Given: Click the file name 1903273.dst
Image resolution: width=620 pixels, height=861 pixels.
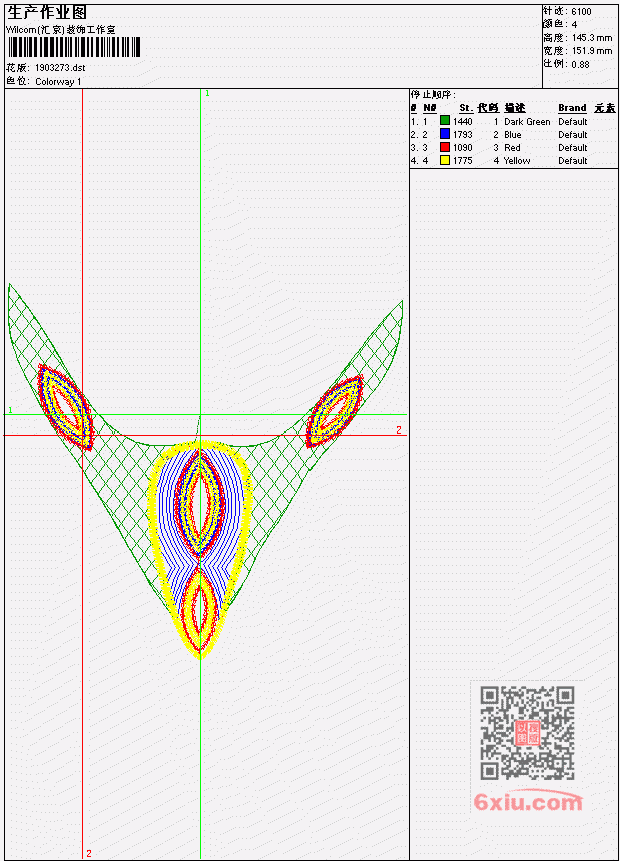Looking at the screenshot, I should click(60, 68).
